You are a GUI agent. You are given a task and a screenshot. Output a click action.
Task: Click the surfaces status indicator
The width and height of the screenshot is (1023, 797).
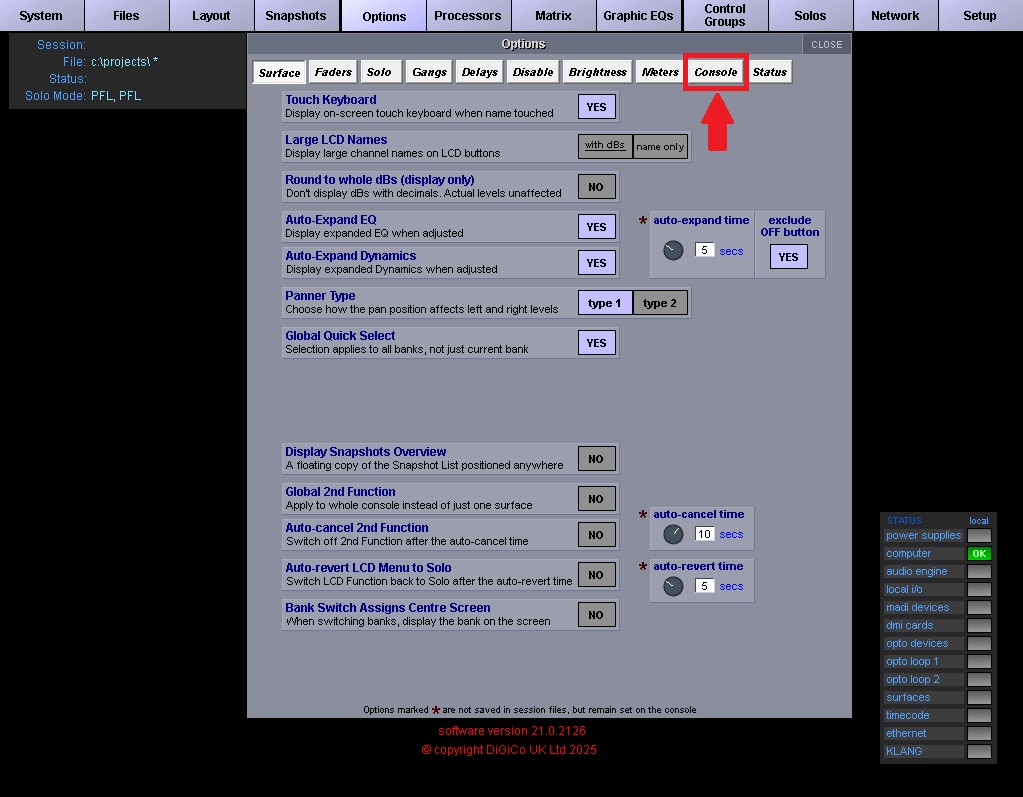pos(979,697)
